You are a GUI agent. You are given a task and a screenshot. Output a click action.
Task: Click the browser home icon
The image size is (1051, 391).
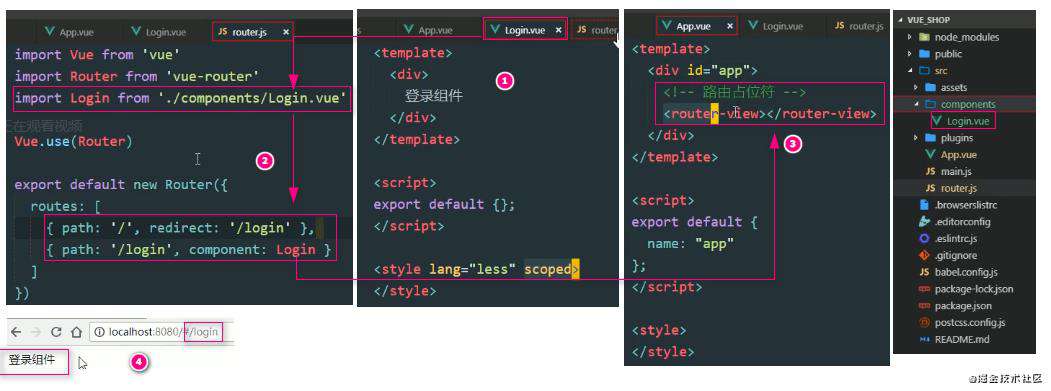pos(76,331)
